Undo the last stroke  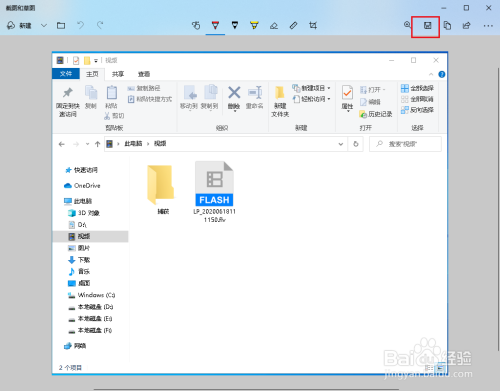81,25
